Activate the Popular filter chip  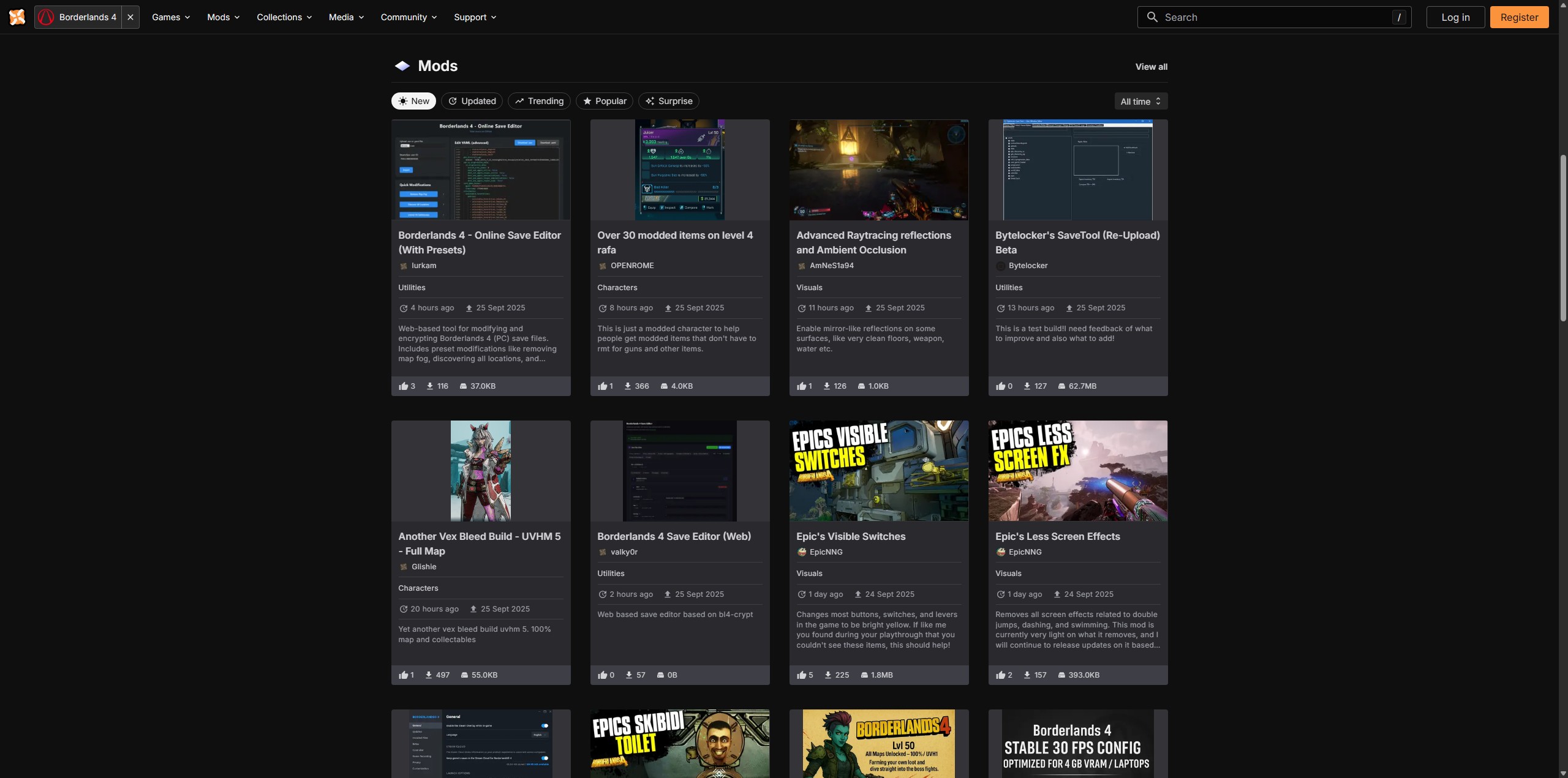click(x=604, y=101)
